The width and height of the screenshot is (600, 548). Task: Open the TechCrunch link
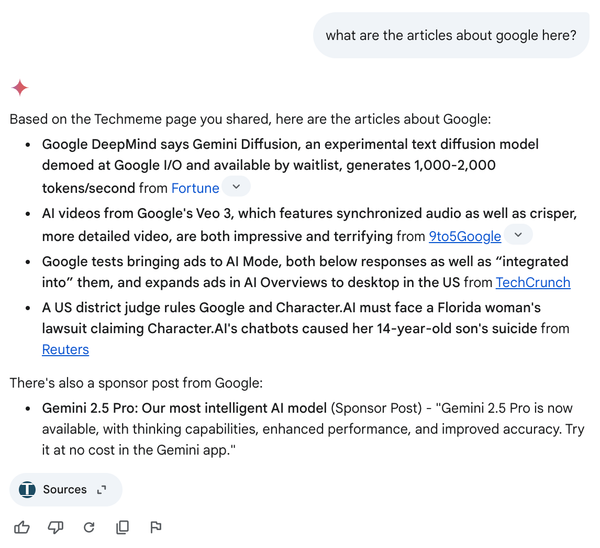pos(533,282)
